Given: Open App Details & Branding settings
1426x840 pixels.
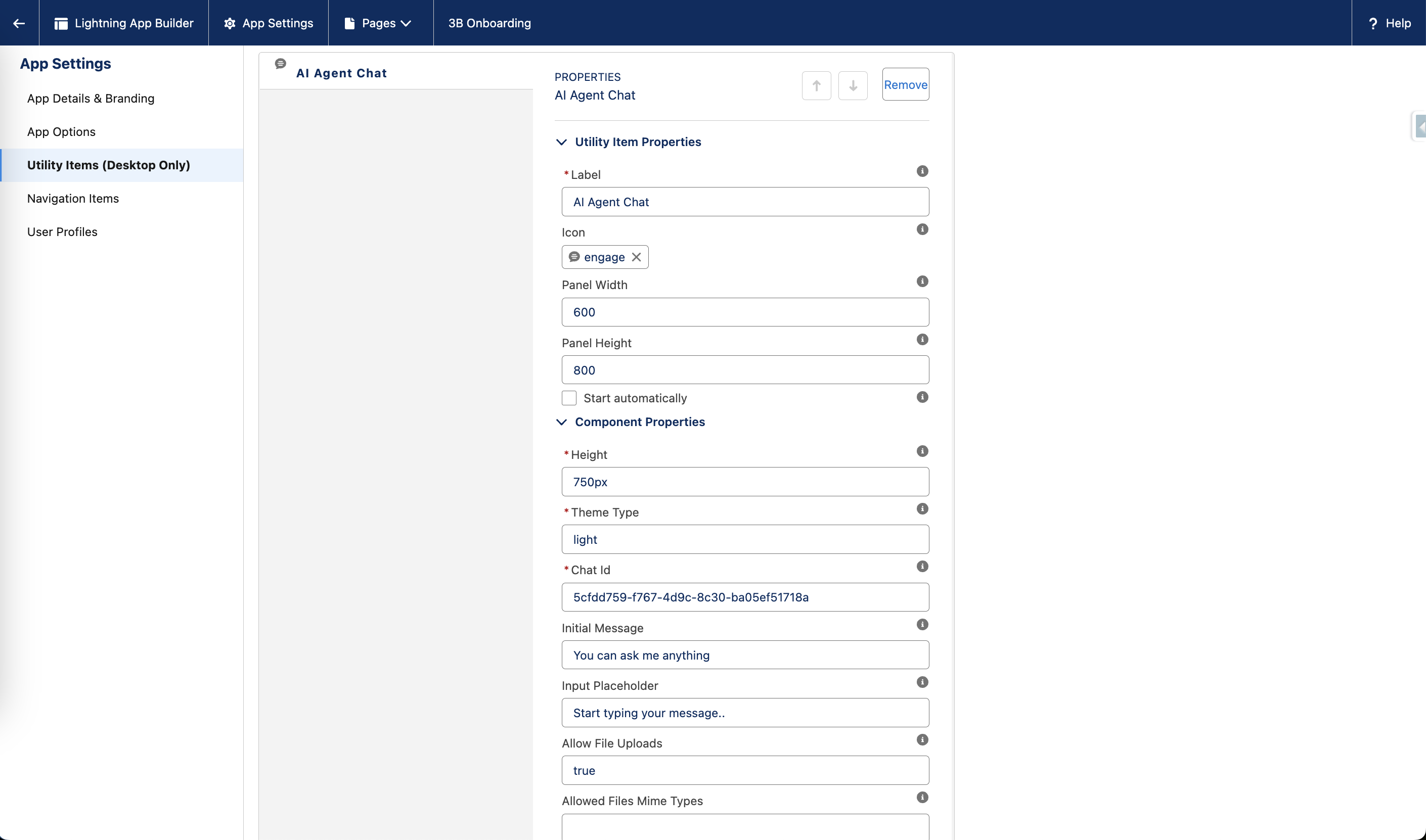Looking at the screenshot, I should click(x=91, y=99).
